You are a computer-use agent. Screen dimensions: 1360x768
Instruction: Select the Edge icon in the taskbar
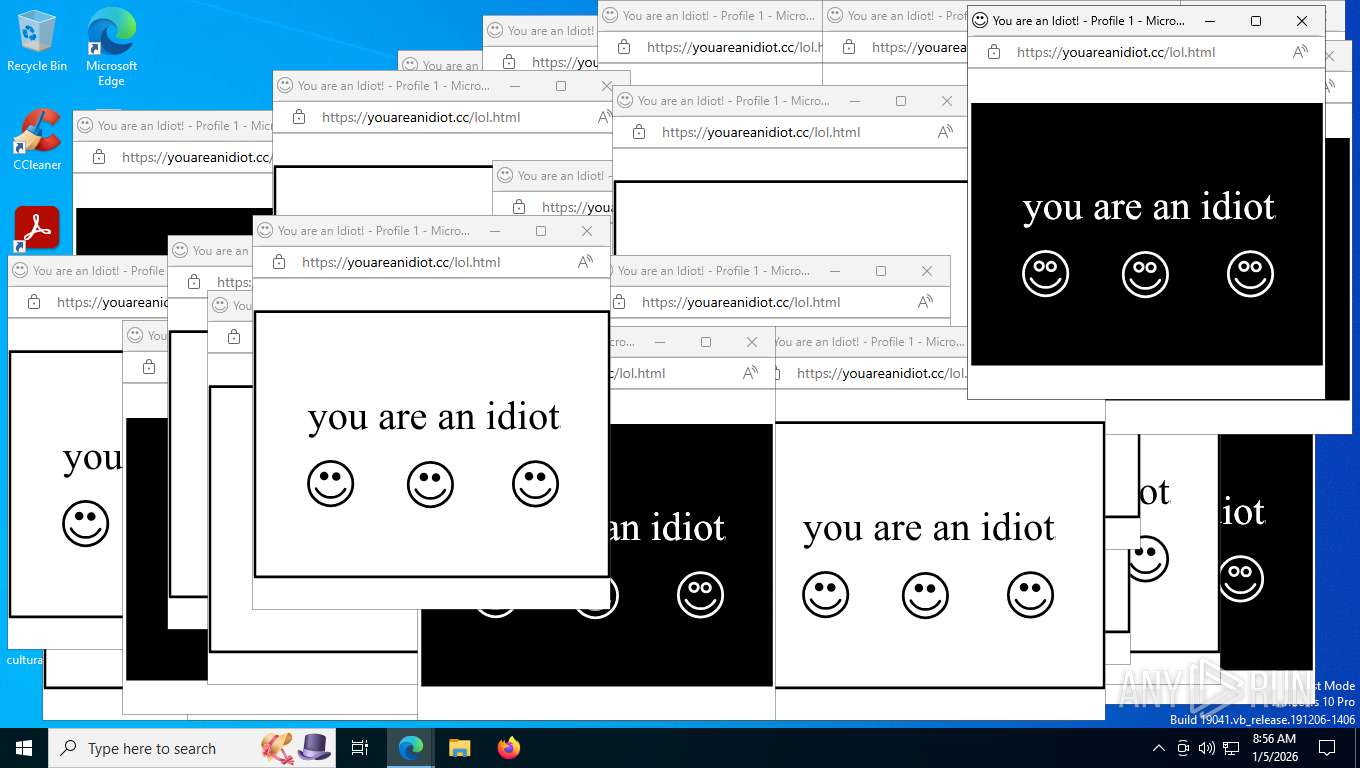(410, 748)
